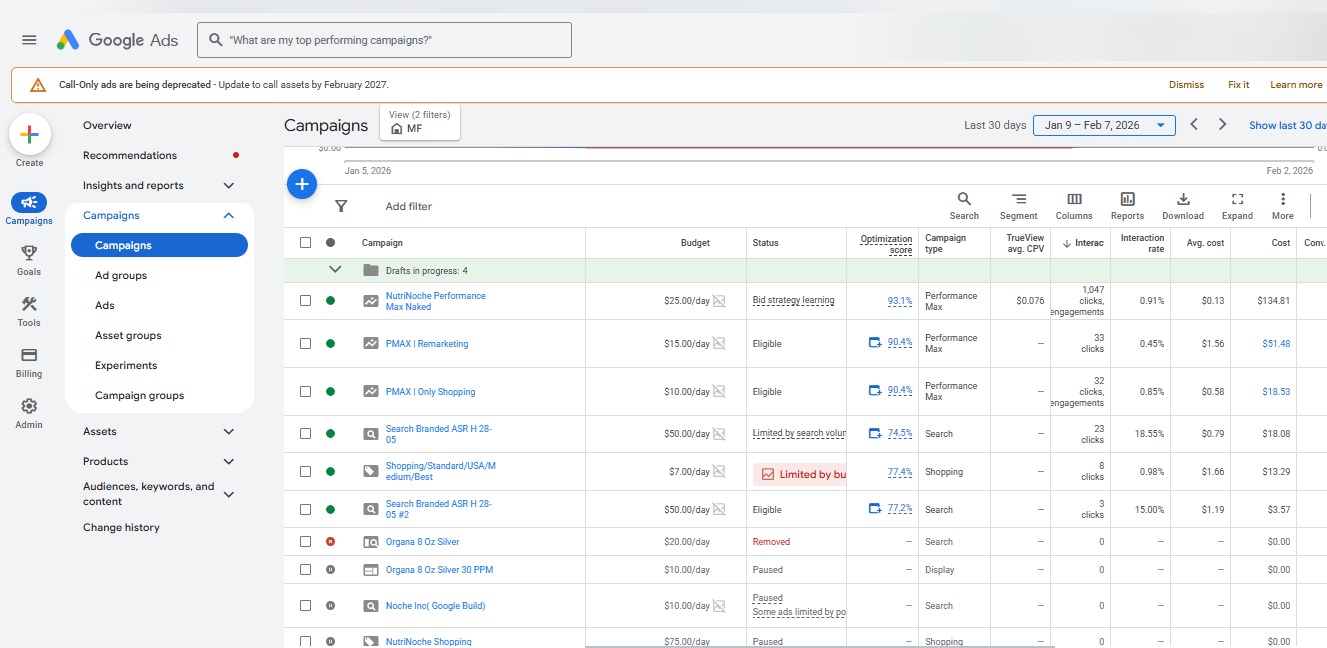Expand Audiences, keywords, and content
The height and width of the screenshot is (648, 1327).
click(229, 494)
